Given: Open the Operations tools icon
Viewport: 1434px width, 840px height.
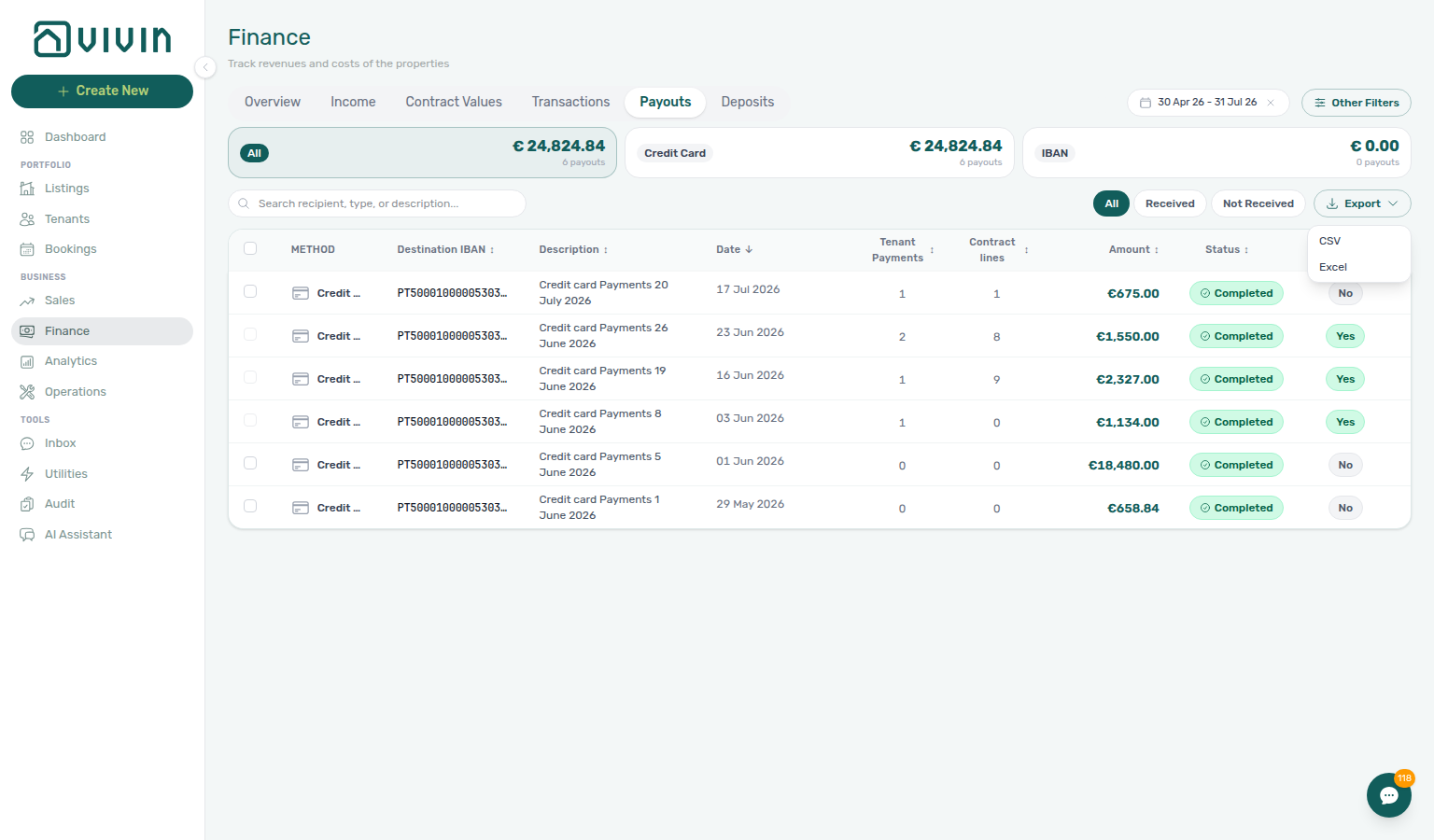Looking at the screenshot, I should tap(27, 392).
